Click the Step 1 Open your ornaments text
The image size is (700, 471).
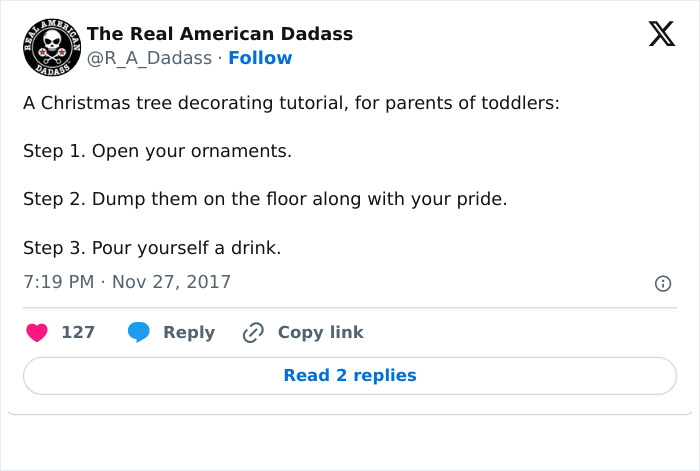(x=157, y=152)
